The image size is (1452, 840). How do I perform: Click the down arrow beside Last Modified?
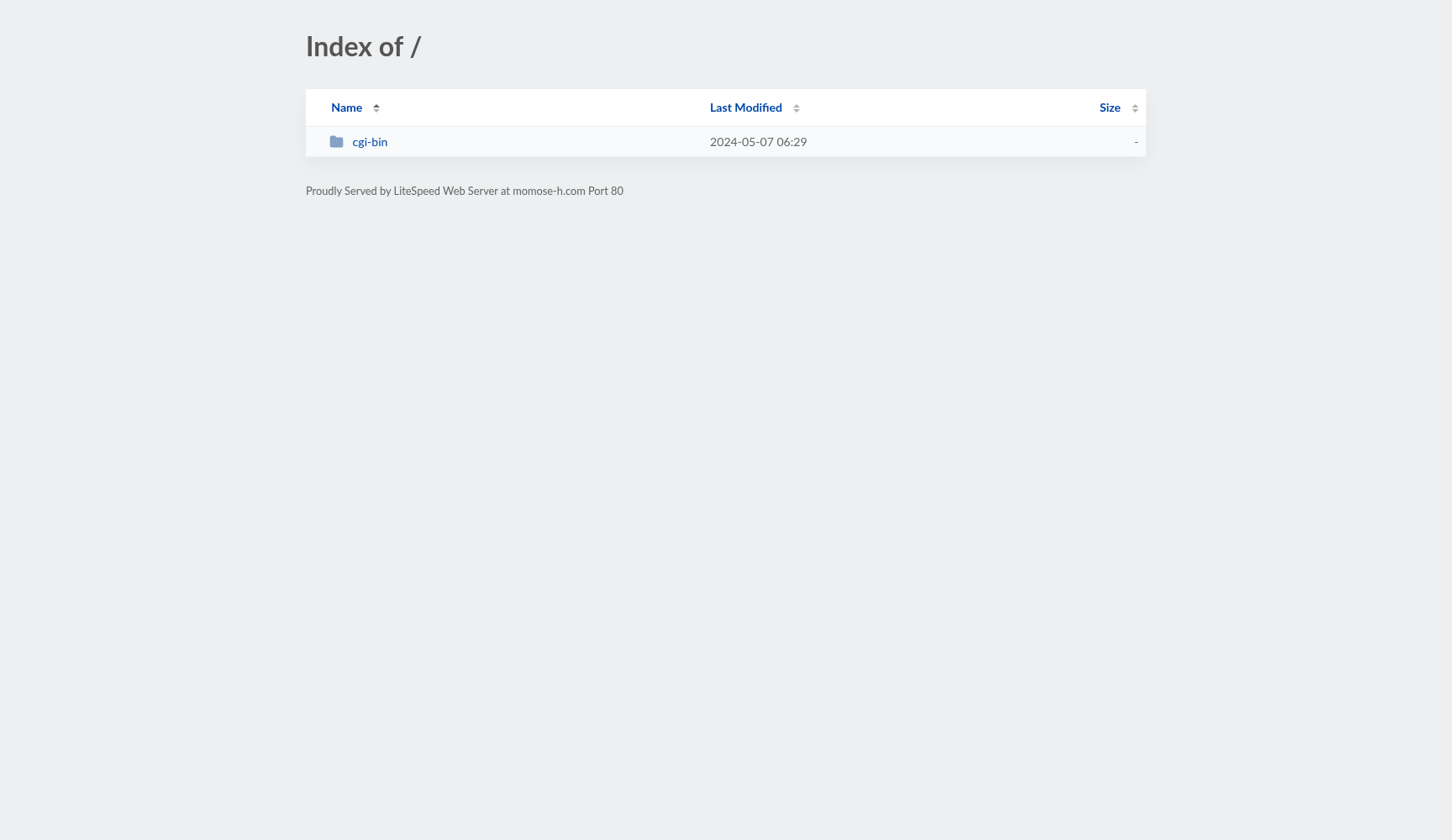pyautogui.click(x=797, y=111)
